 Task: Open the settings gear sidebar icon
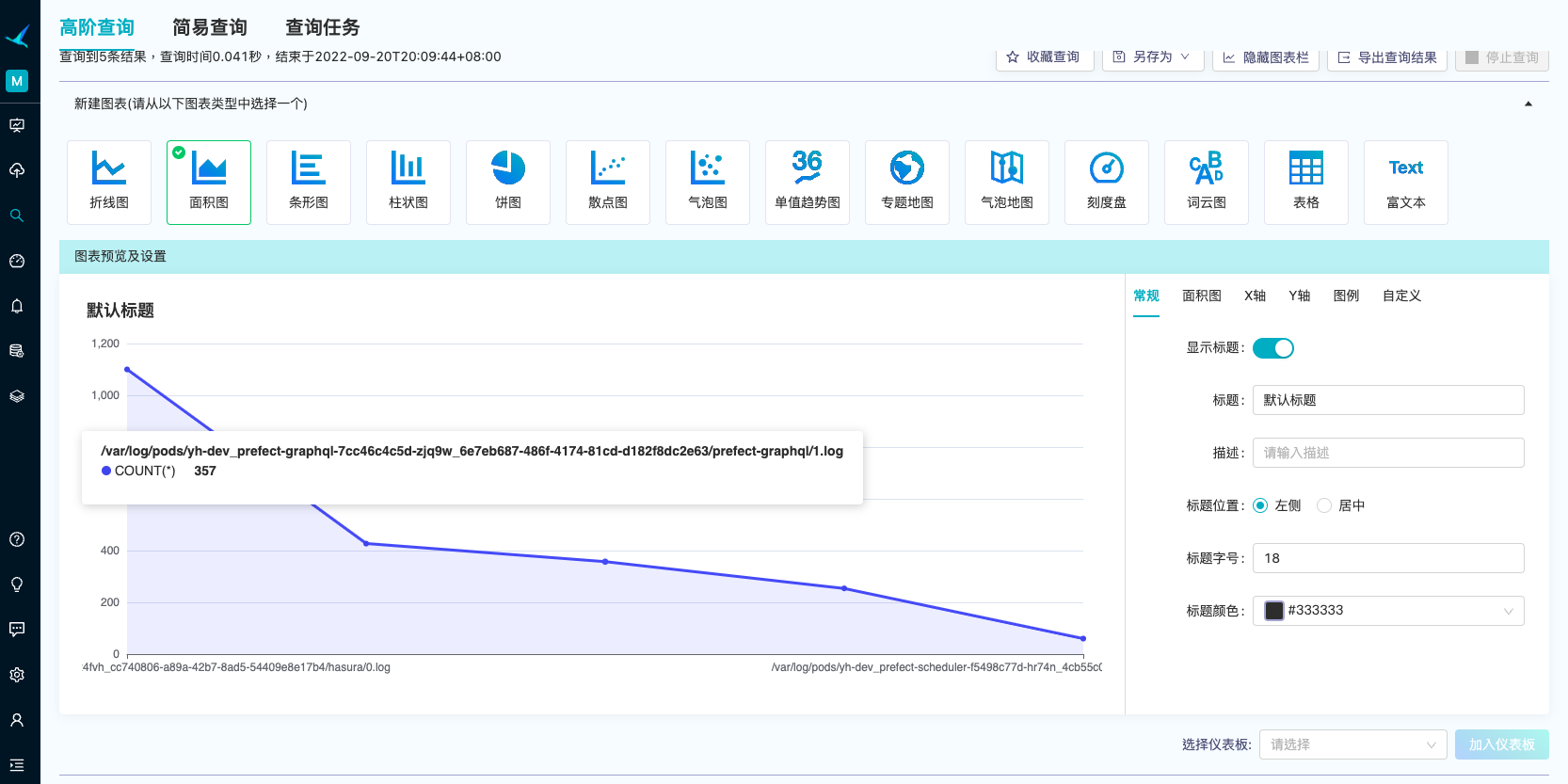[x=17, y=675]
